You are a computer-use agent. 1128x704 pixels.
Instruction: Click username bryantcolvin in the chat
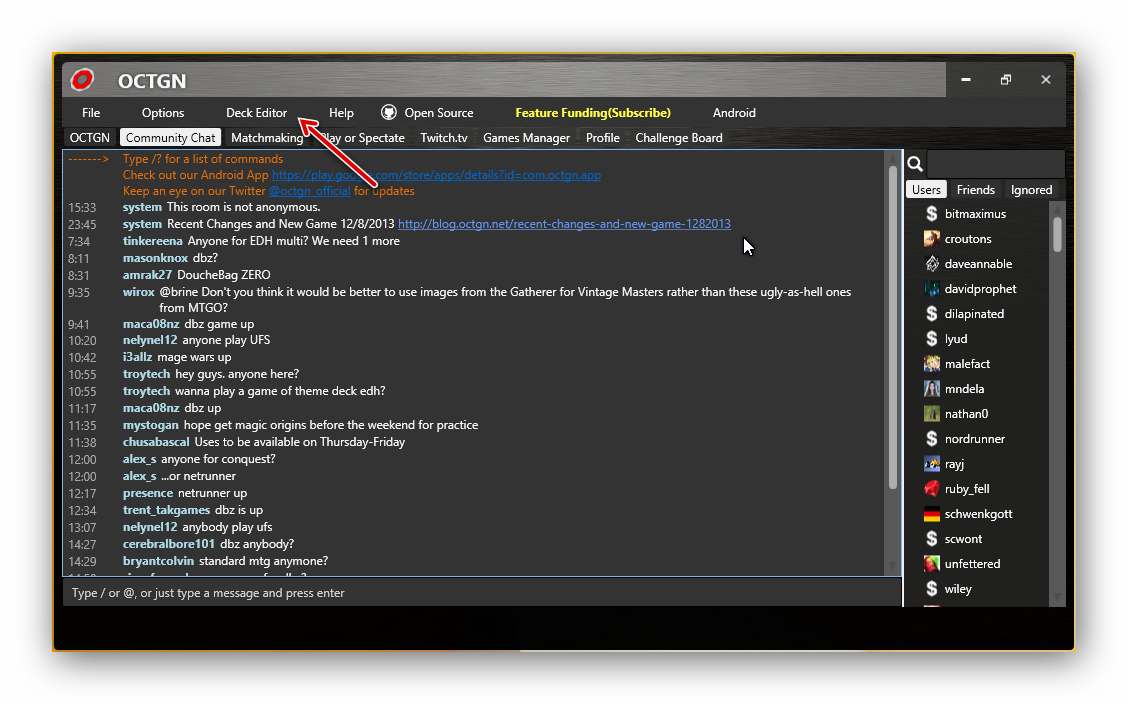[158, 561]
